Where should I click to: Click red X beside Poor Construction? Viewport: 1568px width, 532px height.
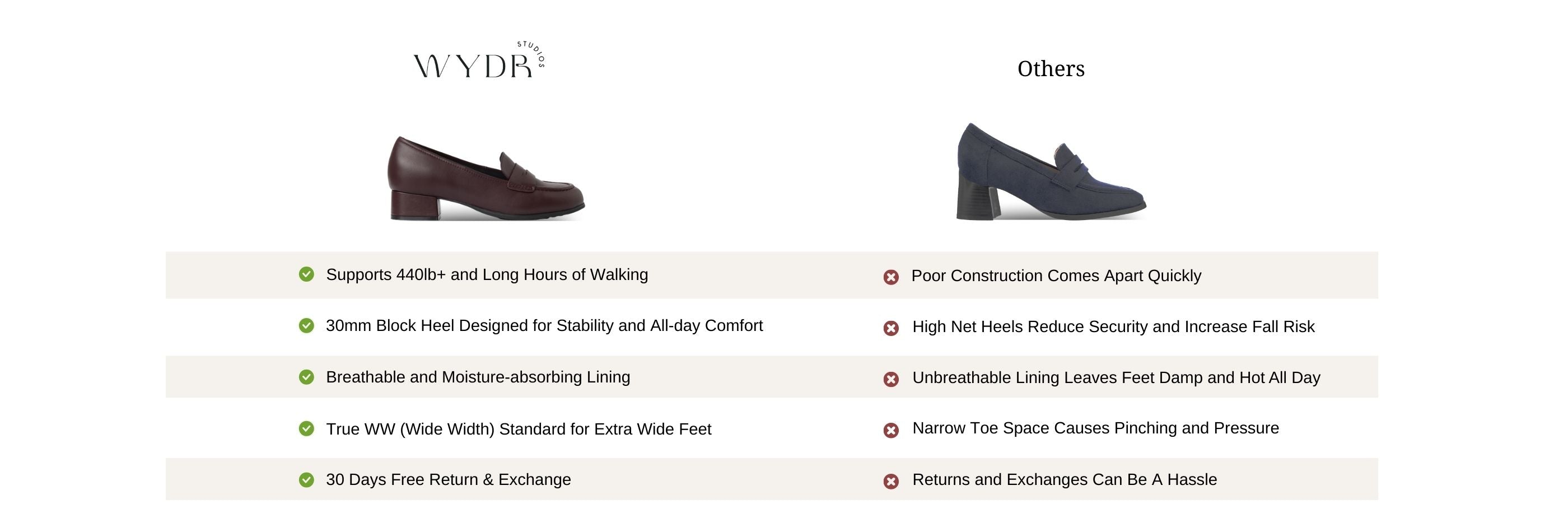click(891, 278)
